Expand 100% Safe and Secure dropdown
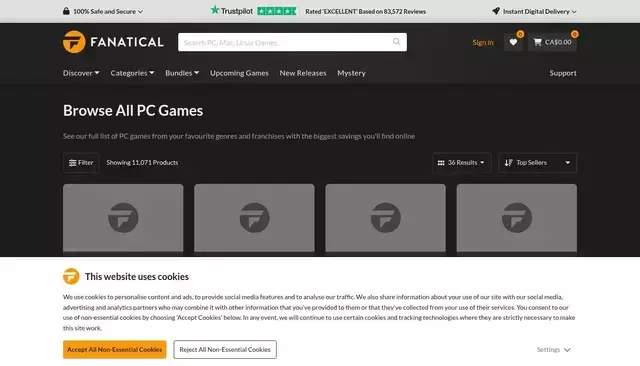 [x=103, y=11]
